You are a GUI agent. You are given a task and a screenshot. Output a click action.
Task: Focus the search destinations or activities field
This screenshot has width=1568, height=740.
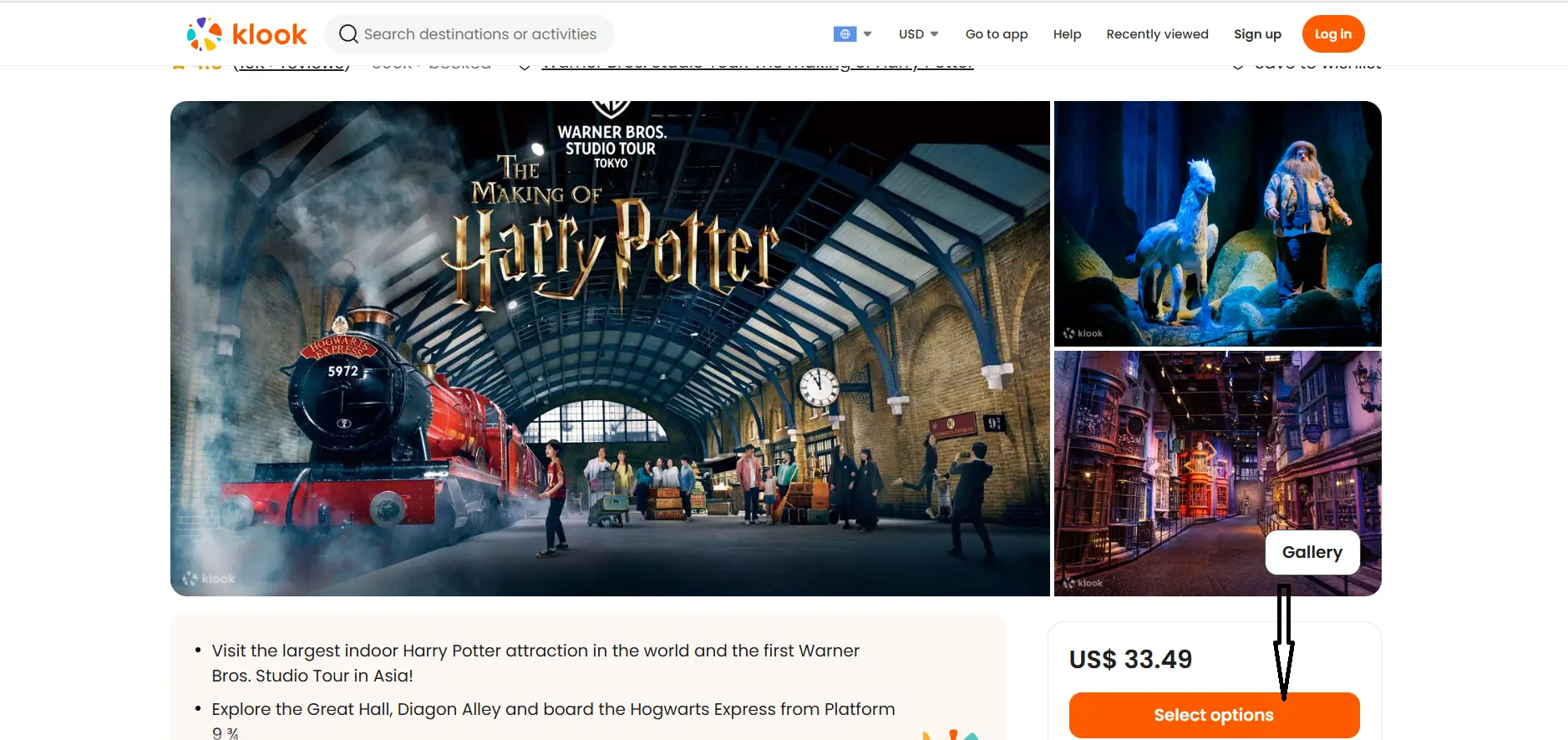469,34
